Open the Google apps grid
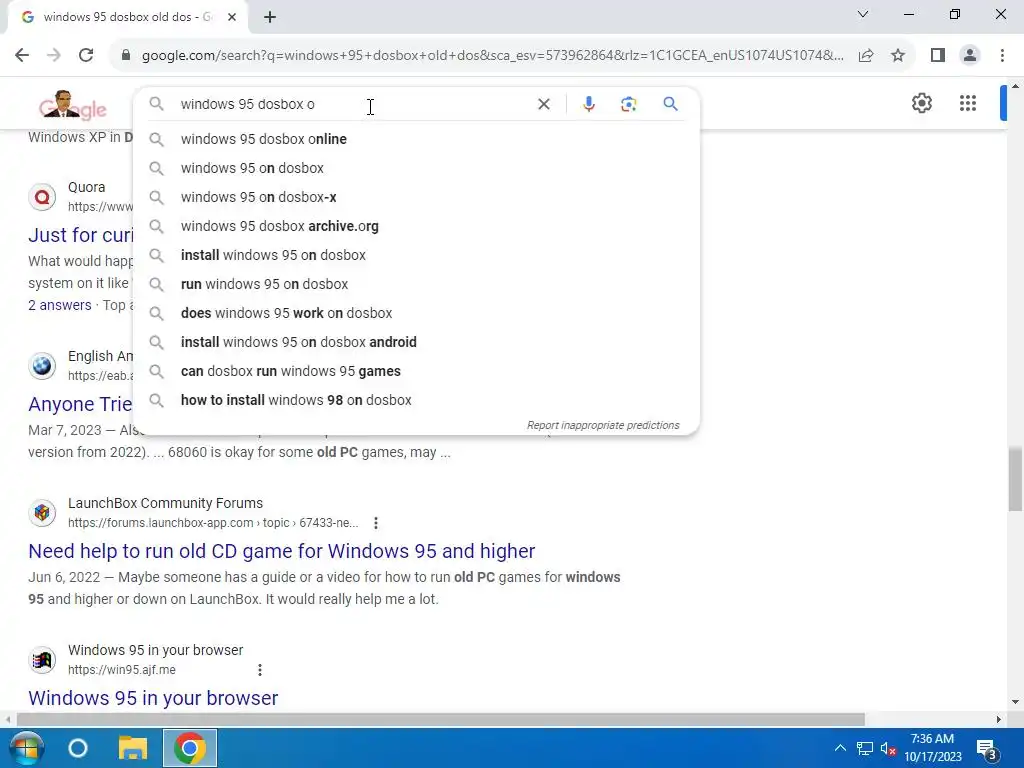Viewport: 1024px width, 768px height. [x=968, y=103]
